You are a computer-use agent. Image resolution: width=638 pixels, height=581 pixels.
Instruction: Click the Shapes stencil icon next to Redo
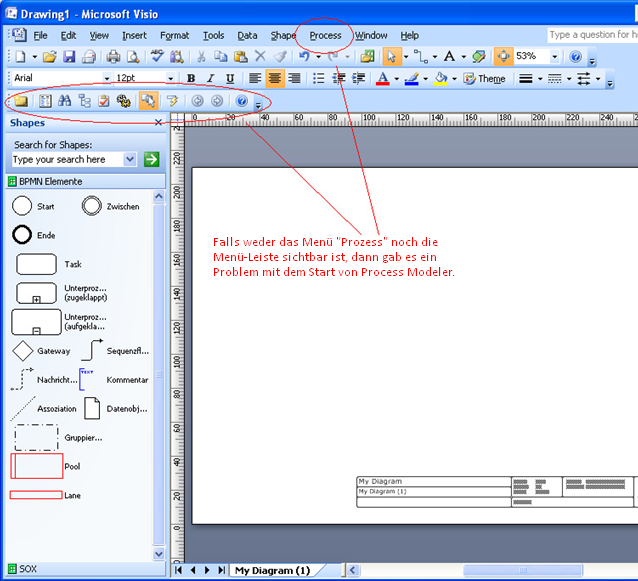367,56
